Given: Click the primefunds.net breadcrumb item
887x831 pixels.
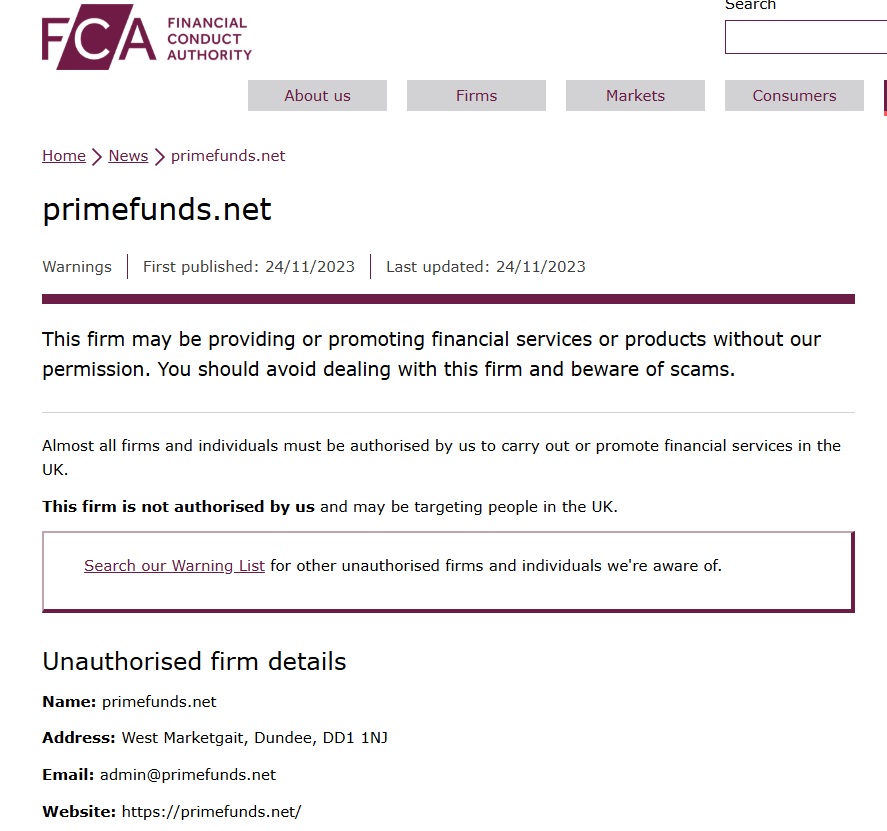Looking at the screenshot, I should (228, 156).
